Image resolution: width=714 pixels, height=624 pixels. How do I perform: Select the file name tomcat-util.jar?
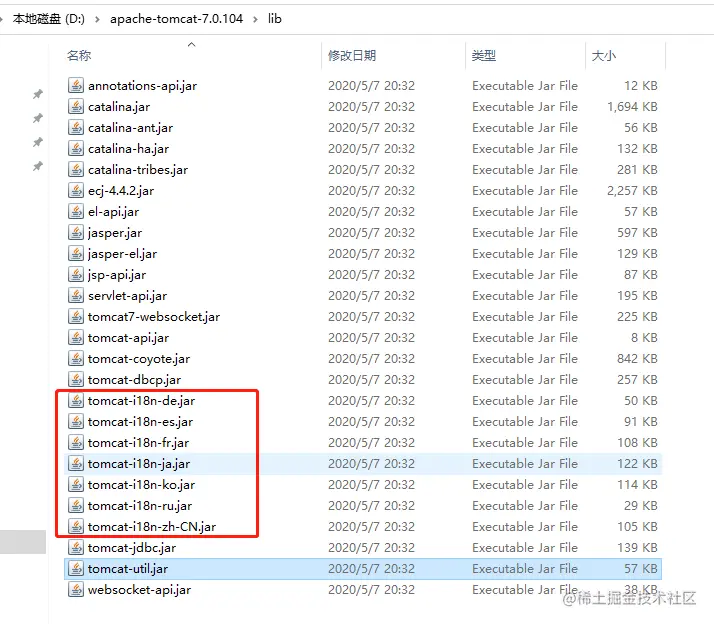tap(128, 568)
